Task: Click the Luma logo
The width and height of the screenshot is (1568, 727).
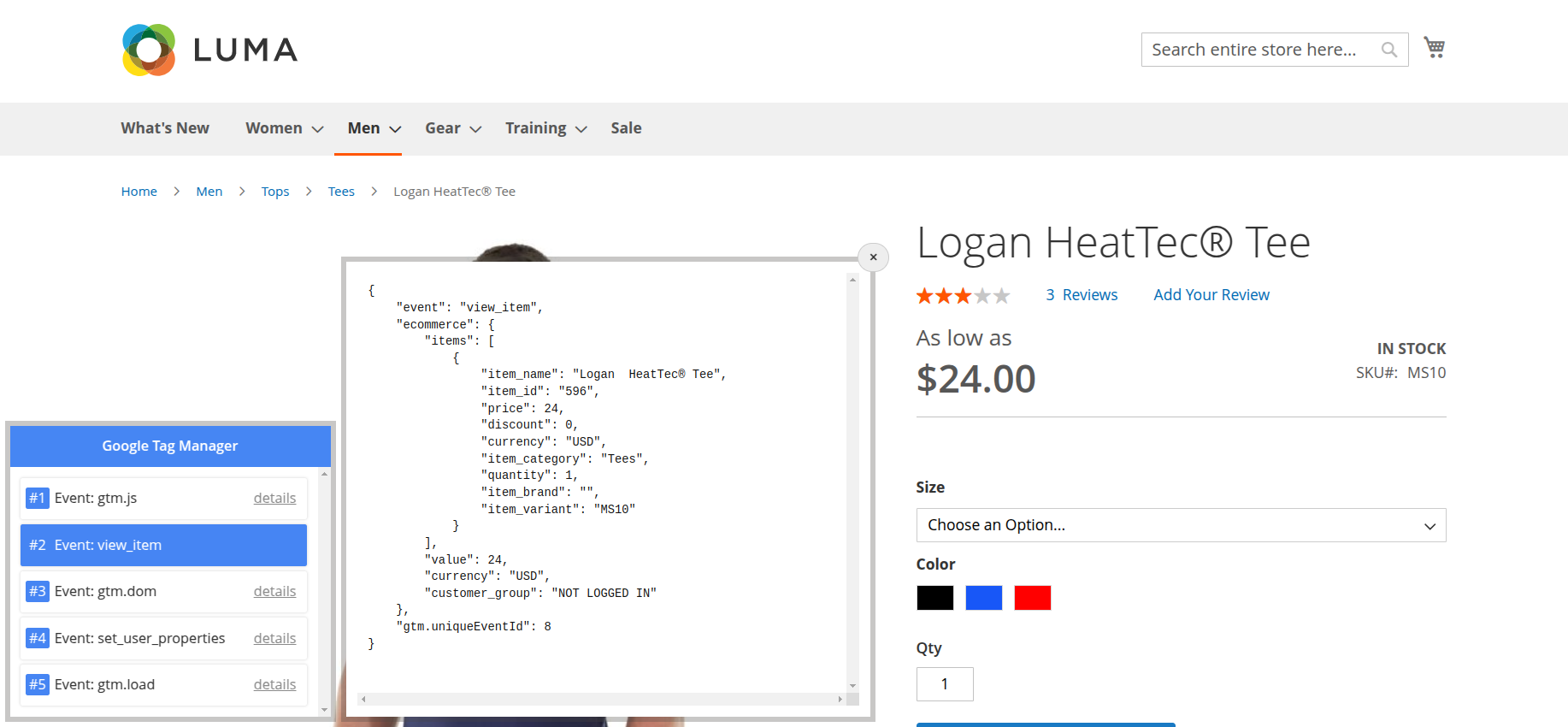Action: pos(210,50)
